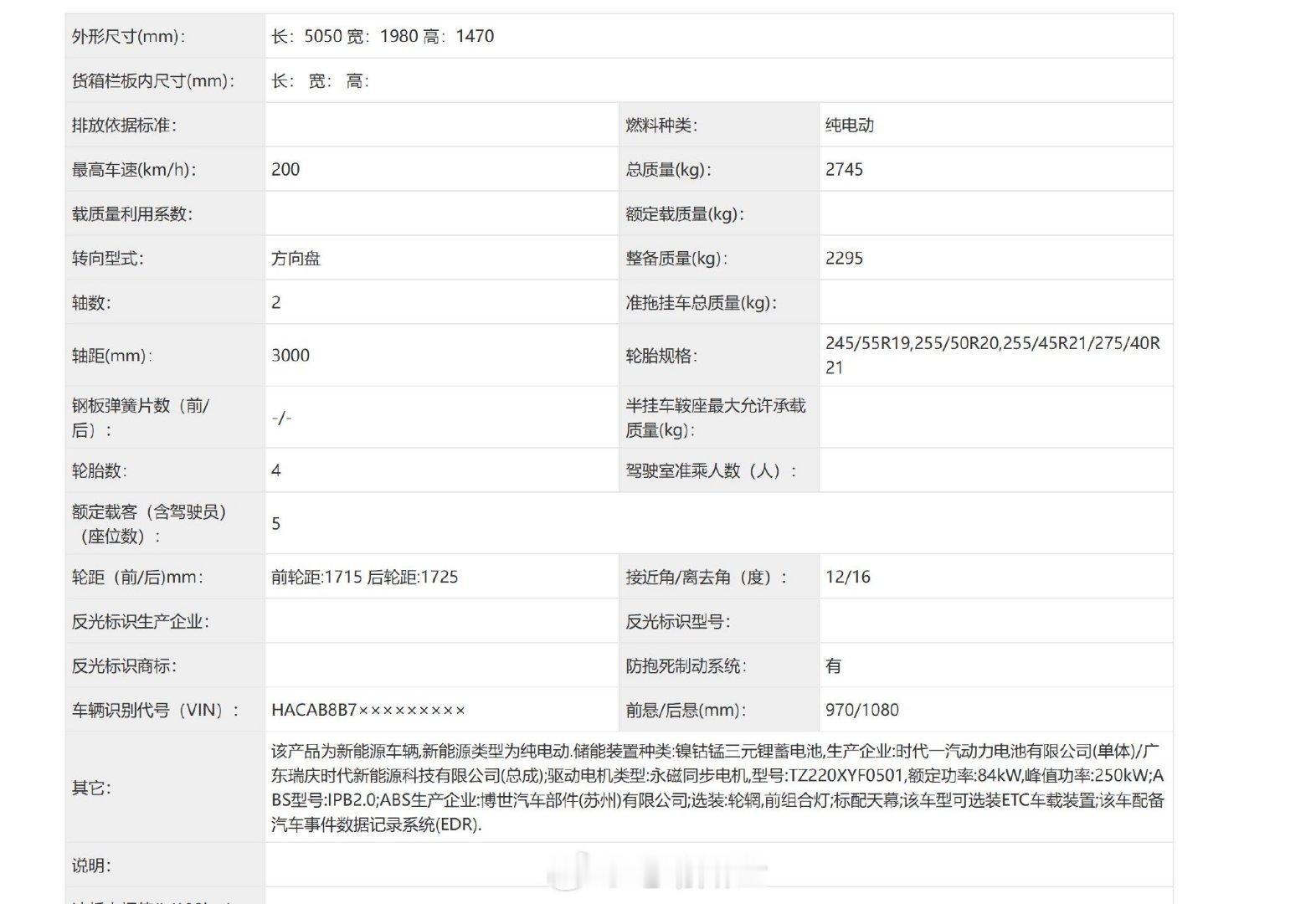Select the angle value 12/16
This screenshot has height=904, width=1316.
(848, 577)
